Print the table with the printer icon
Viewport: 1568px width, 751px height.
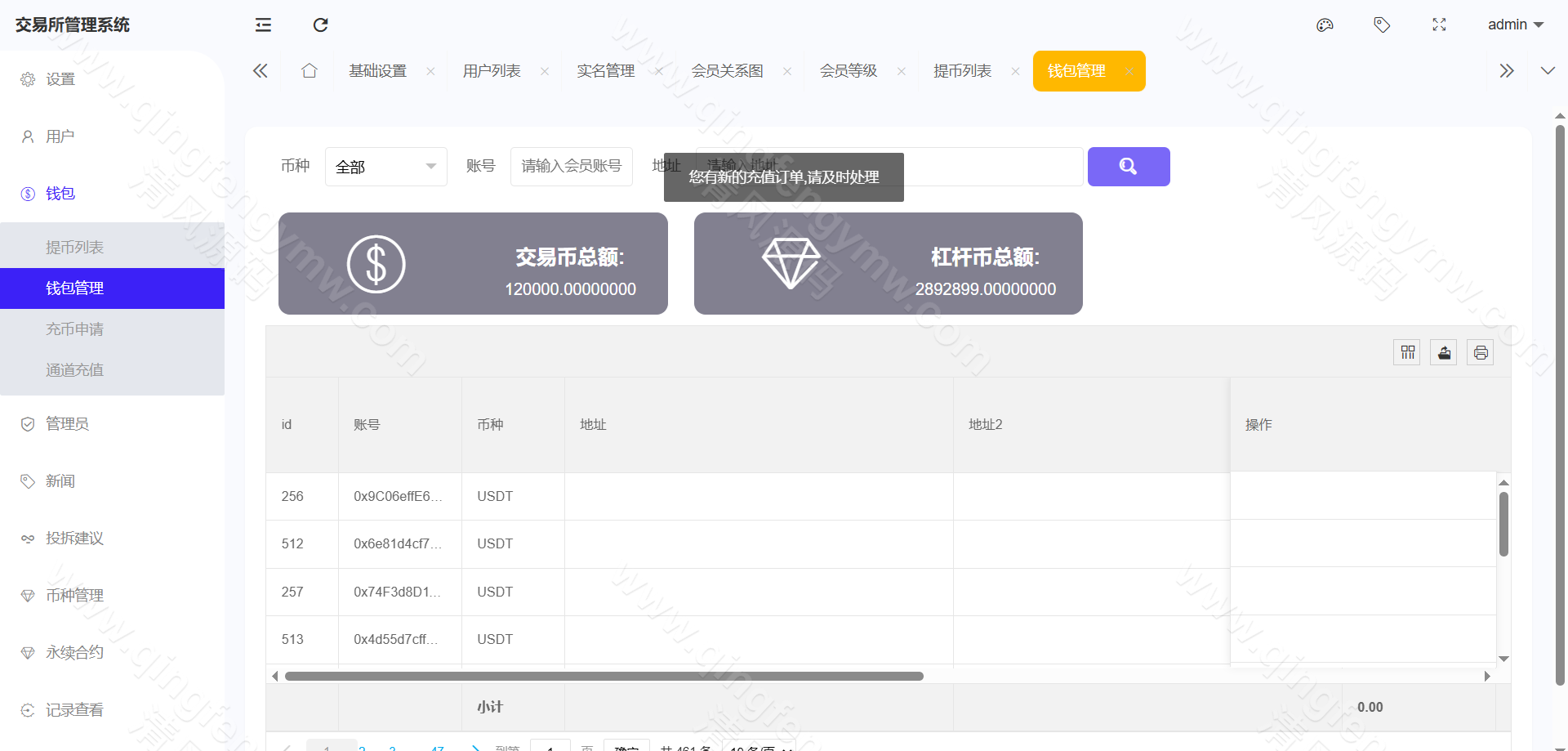(x=1480, y=352)
